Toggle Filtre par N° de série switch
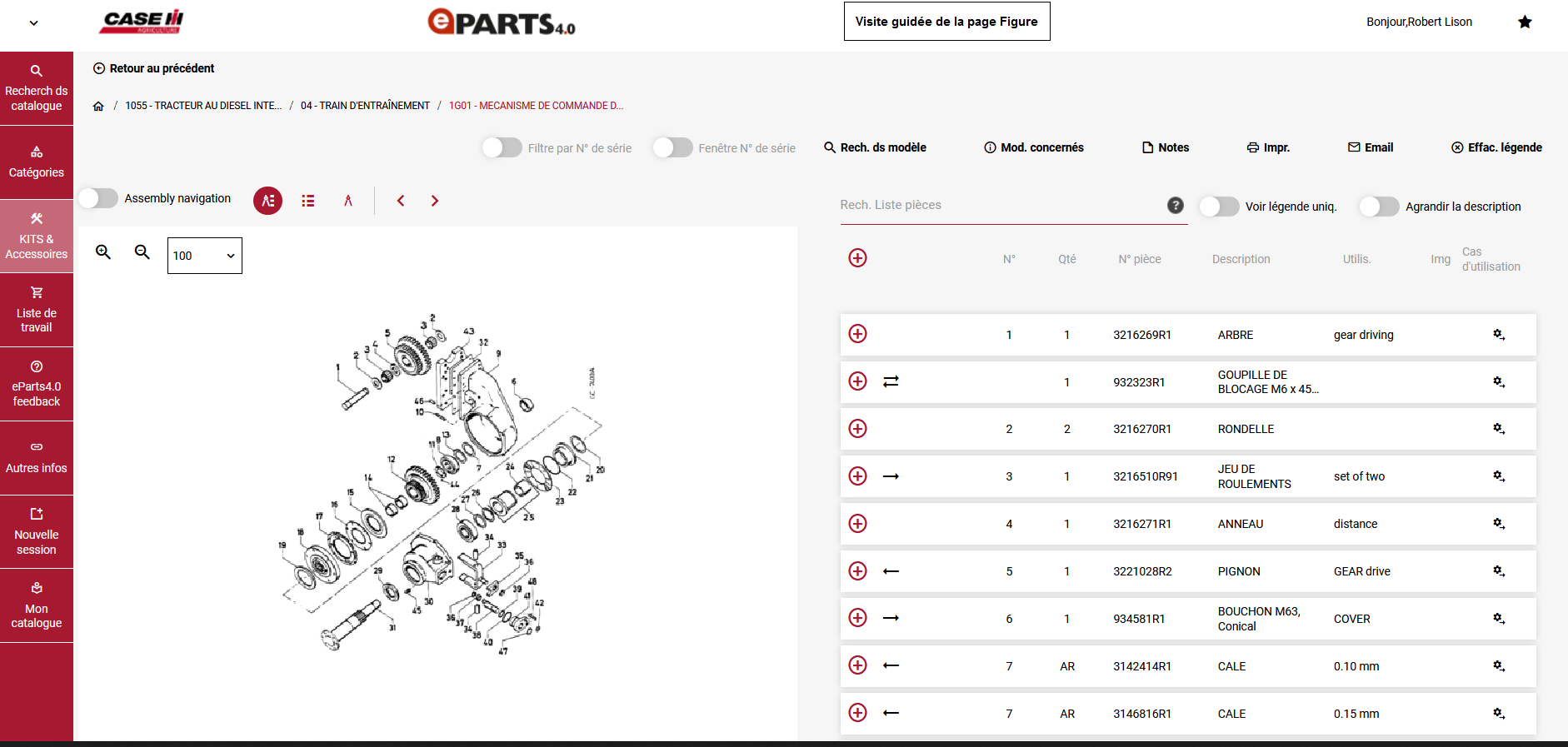Screen dimensions: 1568x747 (x=502, y=147)
